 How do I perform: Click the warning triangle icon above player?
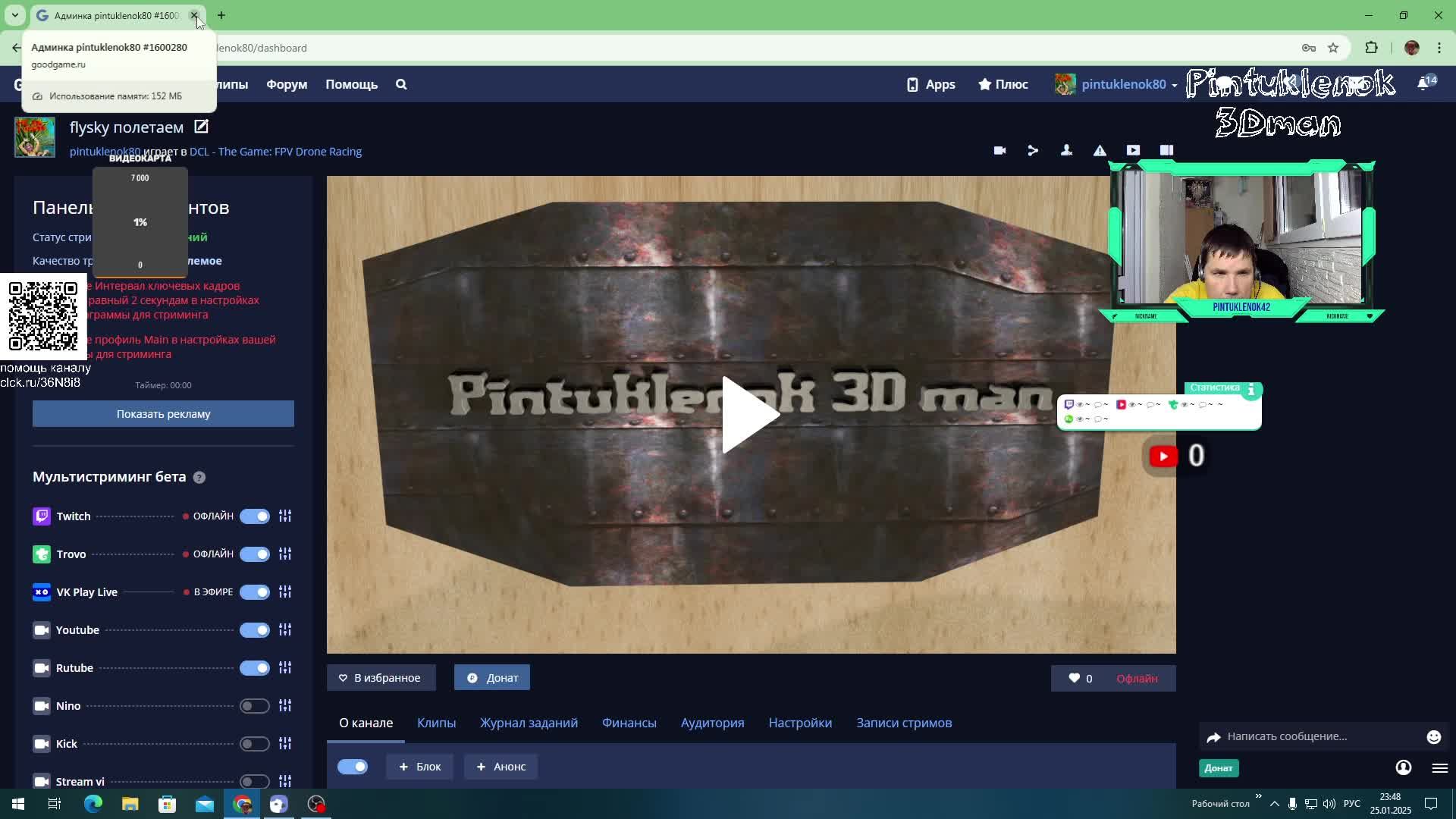(1100, 150)
